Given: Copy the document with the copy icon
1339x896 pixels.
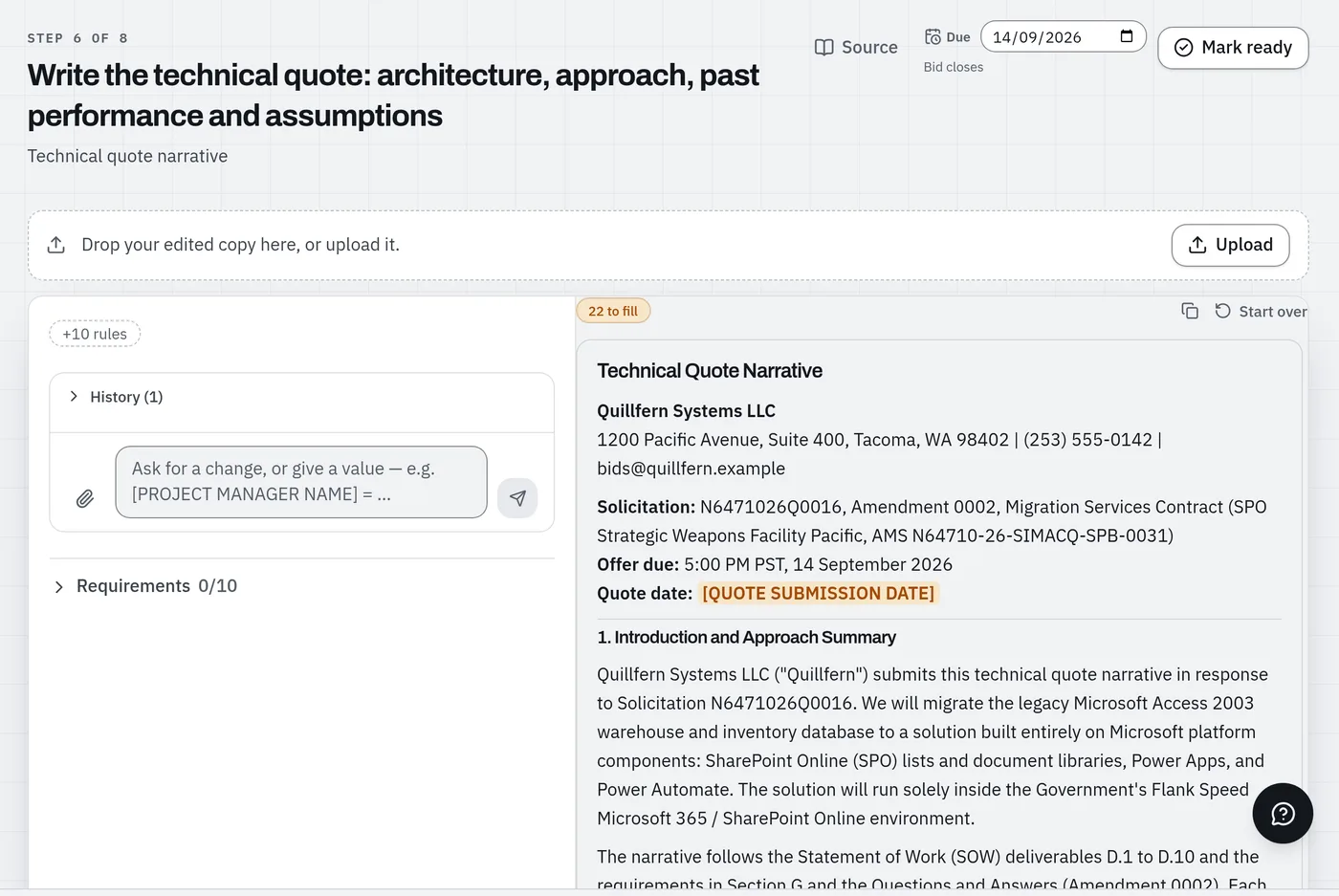Looking at the screenshot, I should click(x=1190, y=311).
